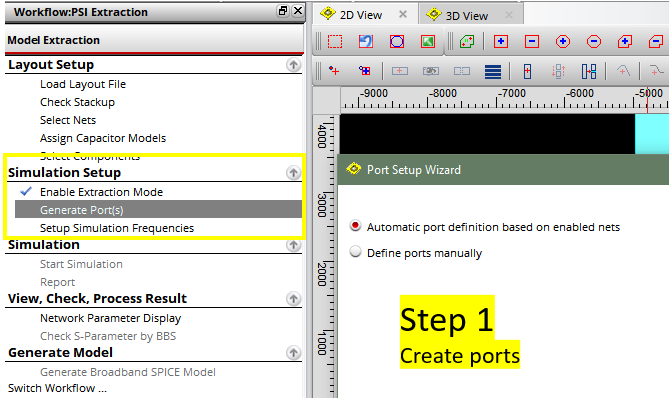Select the subtract octagon shape tool
Viewport: 669px width, 398px height.
point(594,42)
